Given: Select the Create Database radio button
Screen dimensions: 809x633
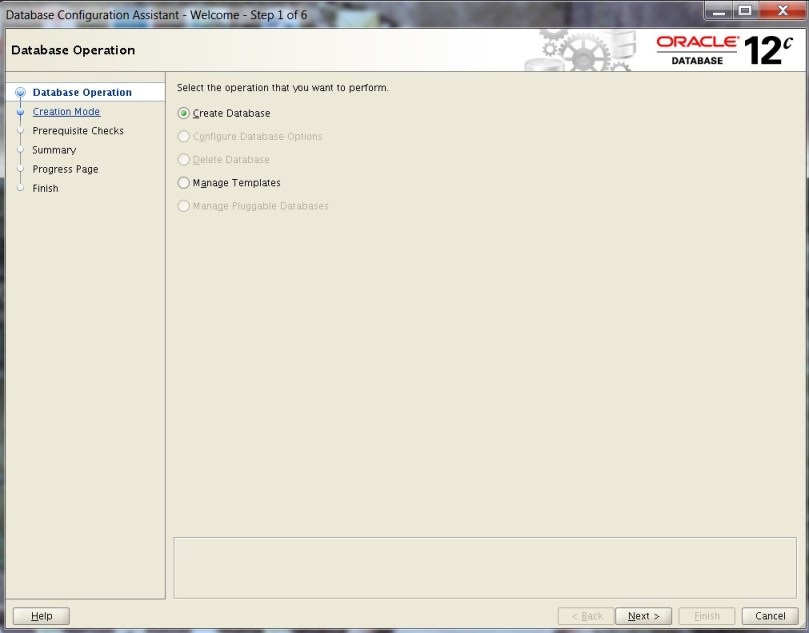Looking at the screenshot, I should (x=183, y=113).
